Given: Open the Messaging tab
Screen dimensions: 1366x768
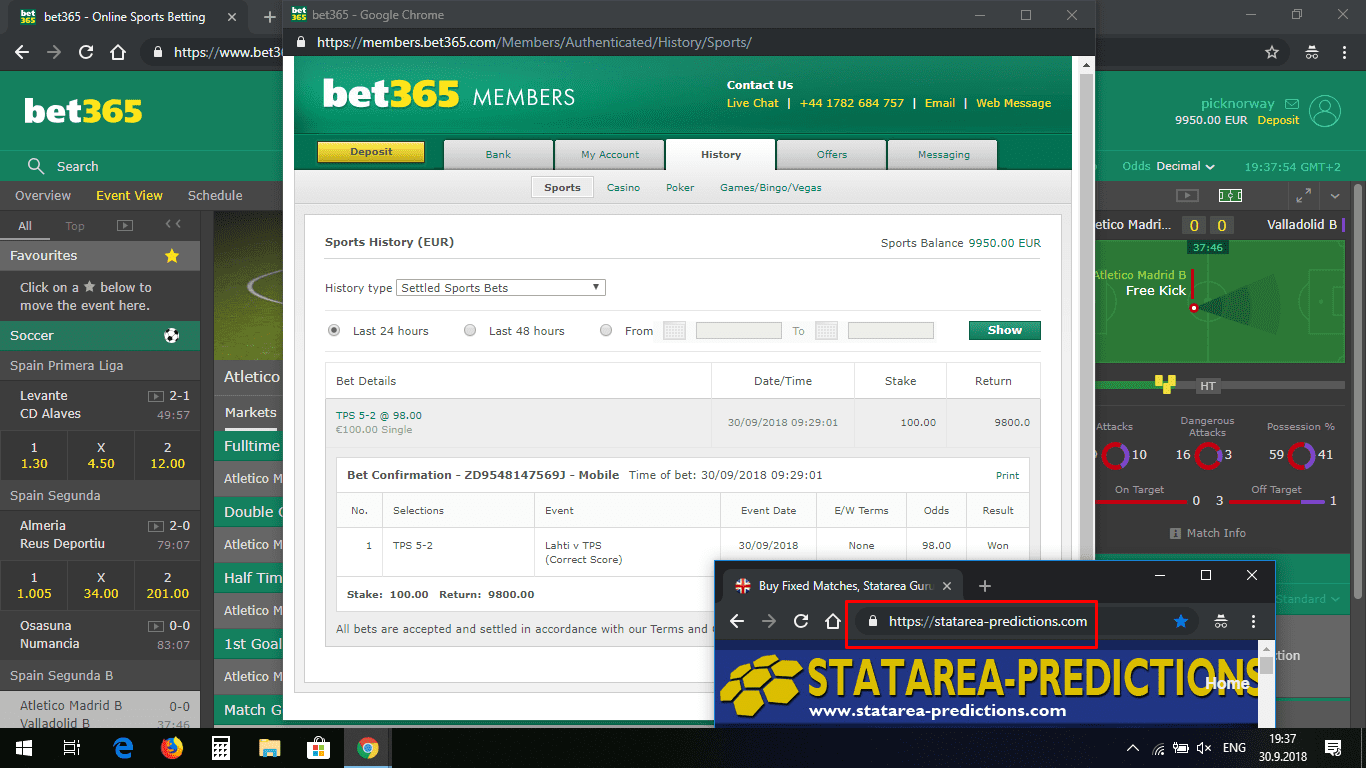Looking at the screenshot, I should coord(944,155).
